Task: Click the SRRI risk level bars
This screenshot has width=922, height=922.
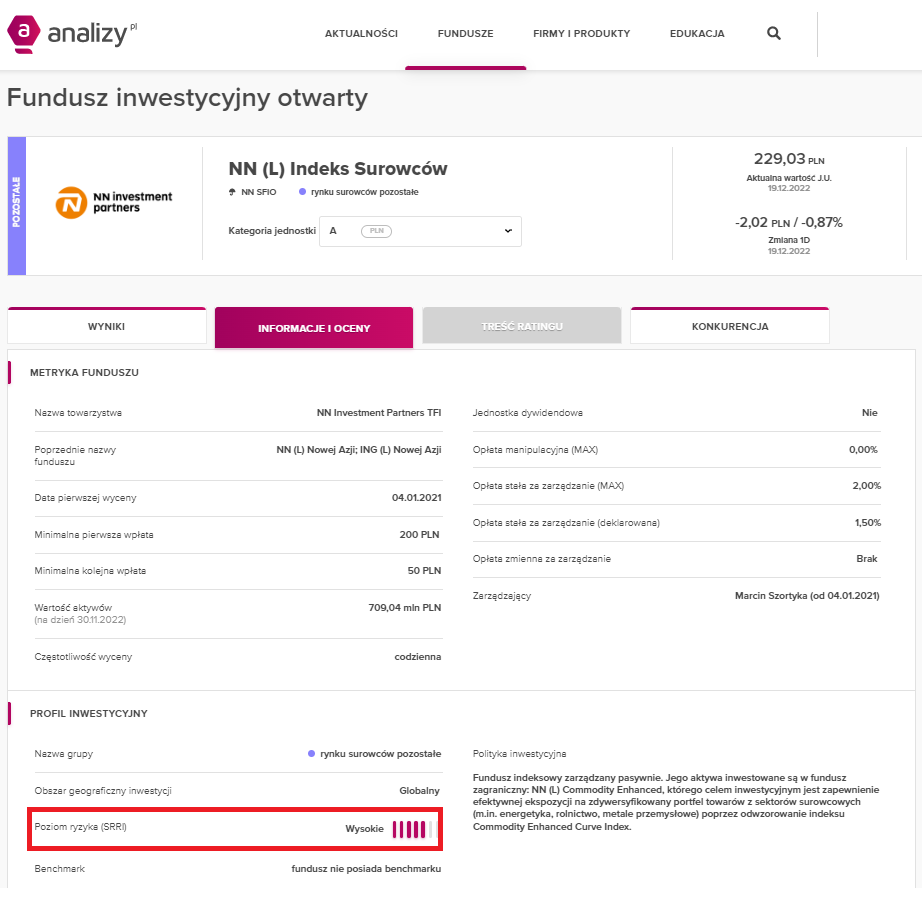Action: [412, 829]
